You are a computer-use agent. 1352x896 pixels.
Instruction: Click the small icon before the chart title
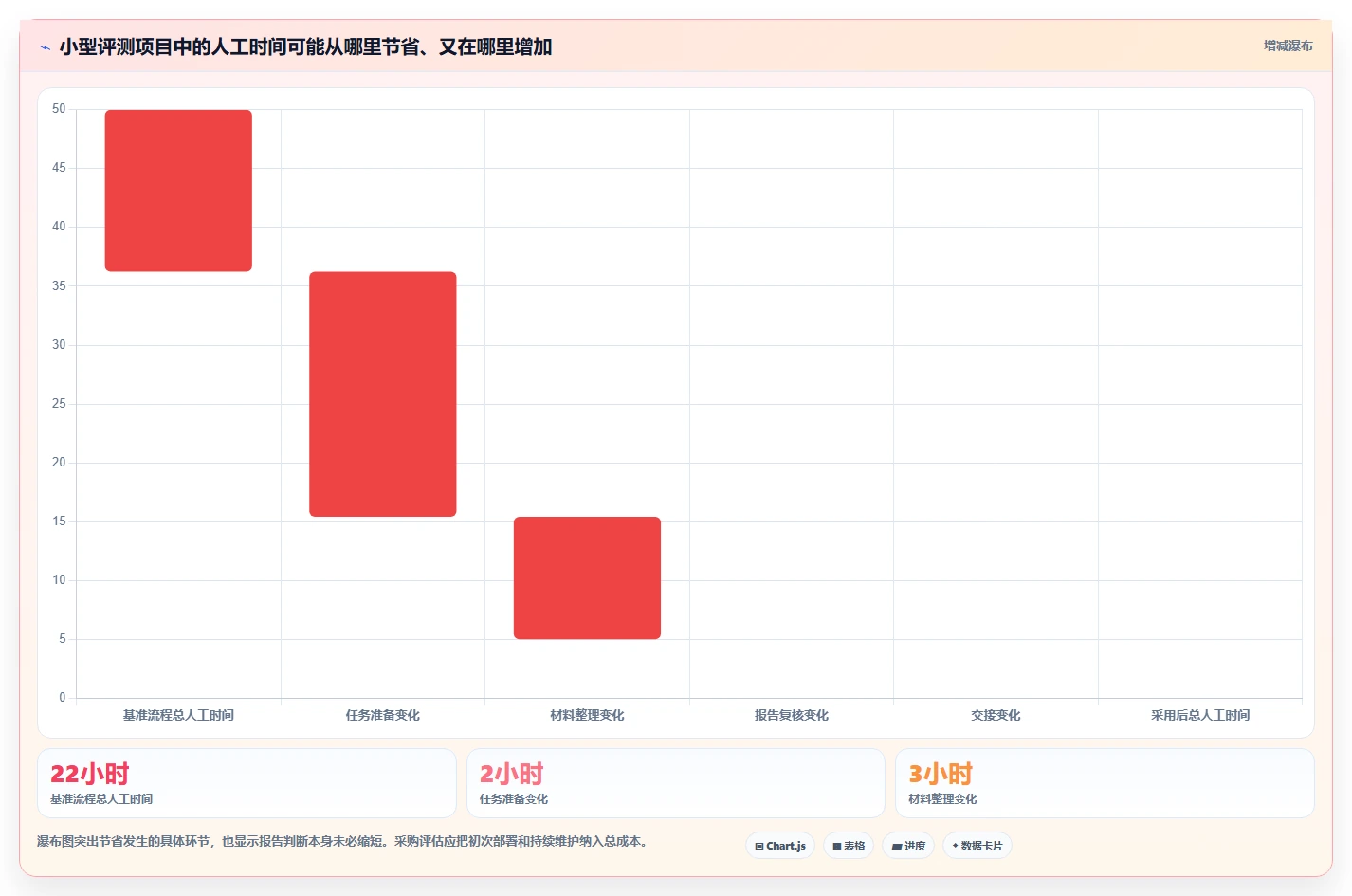coord(45,47)
